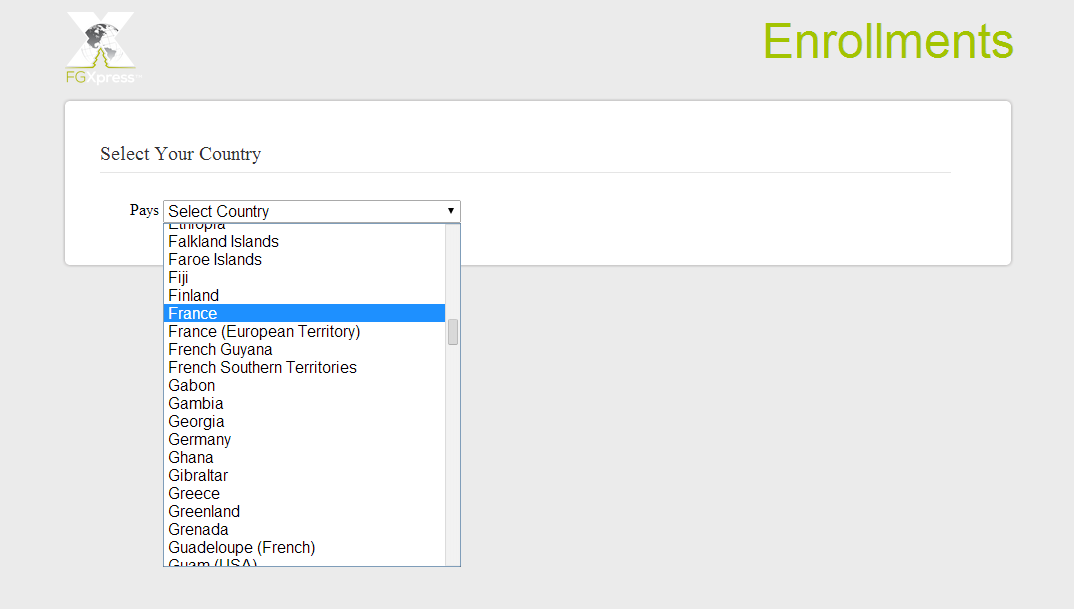Choose Greenland option

point(304,511)
